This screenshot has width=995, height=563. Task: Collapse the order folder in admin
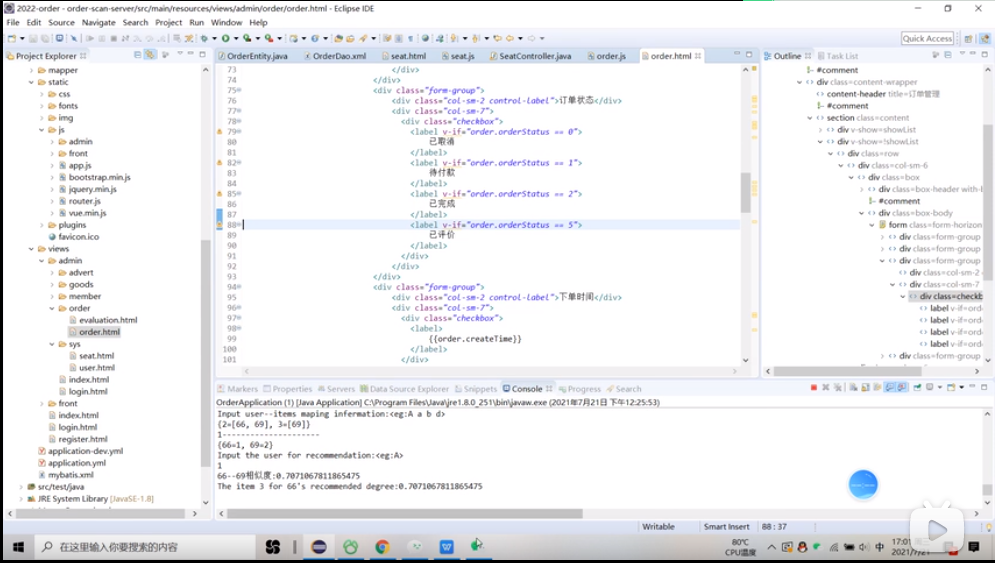52,308
